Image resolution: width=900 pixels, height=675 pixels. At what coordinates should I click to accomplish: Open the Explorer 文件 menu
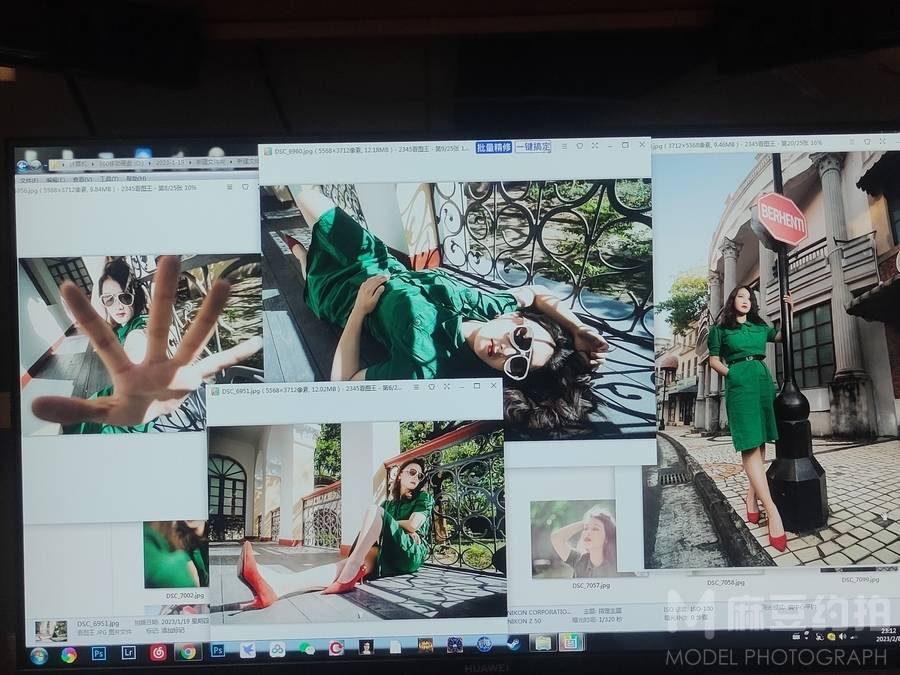29,180
